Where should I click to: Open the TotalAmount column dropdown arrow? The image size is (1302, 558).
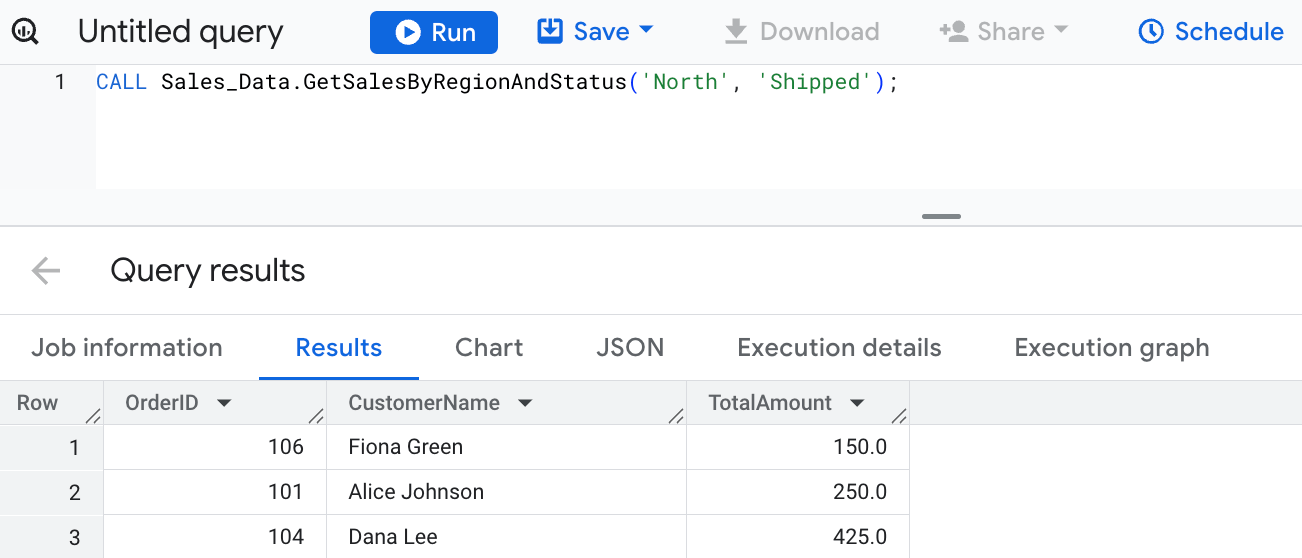(x=857, y=404)
